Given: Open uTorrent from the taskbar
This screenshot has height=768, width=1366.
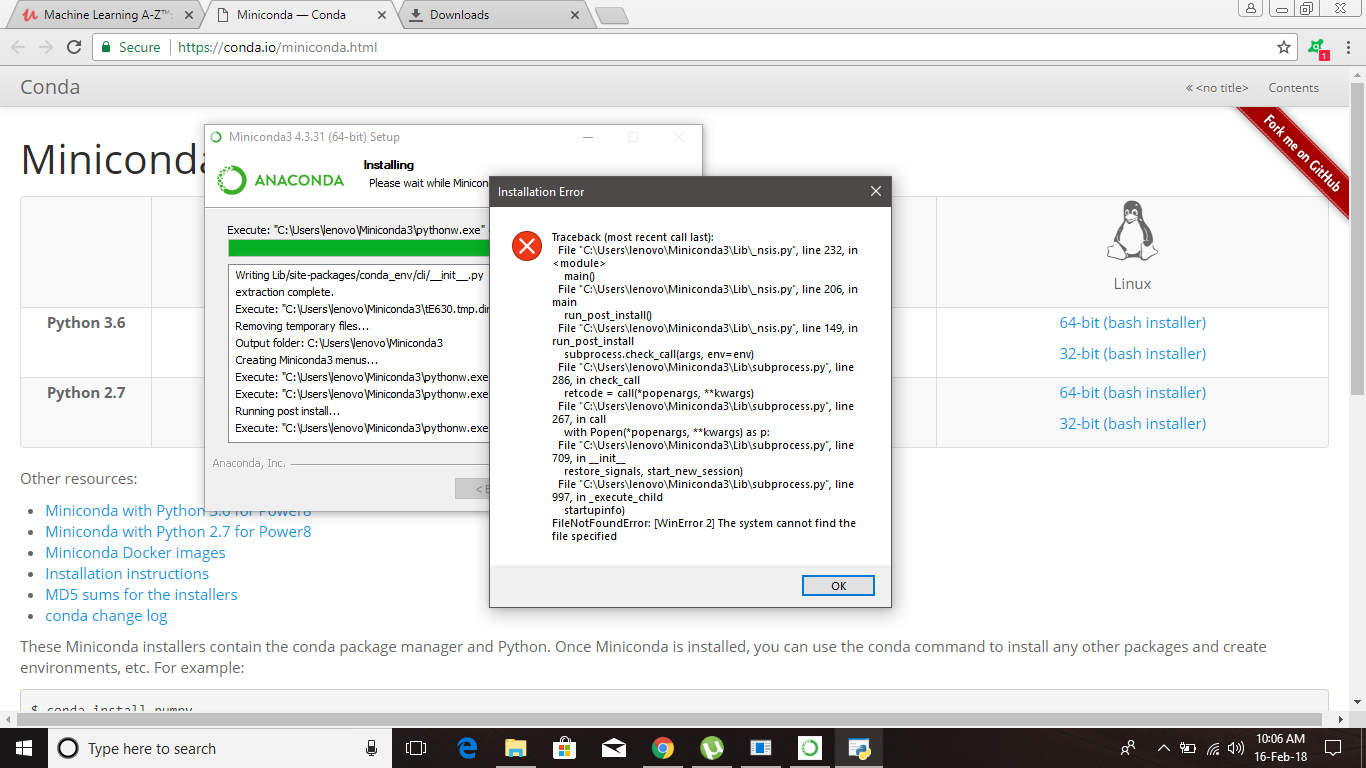Looking at the screenshot, I should [711, 747].
